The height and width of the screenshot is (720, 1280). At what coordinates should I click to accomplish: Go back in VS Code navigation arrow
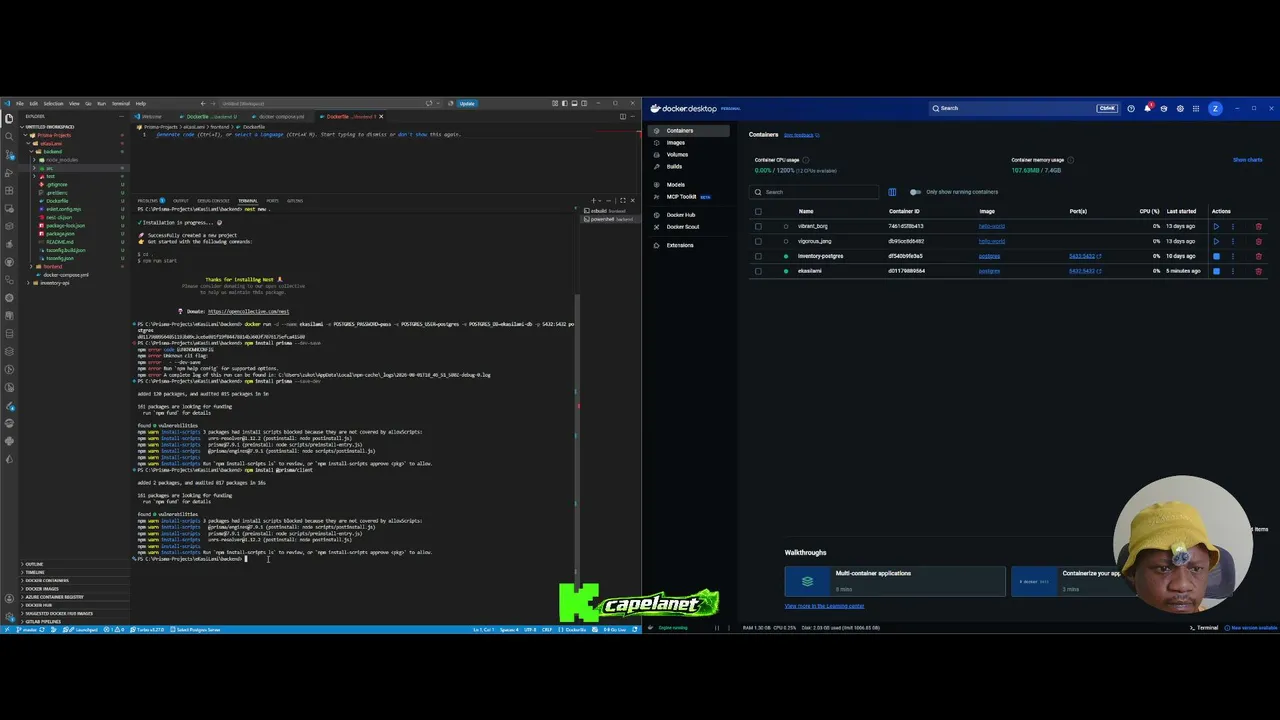click(203, 103)
